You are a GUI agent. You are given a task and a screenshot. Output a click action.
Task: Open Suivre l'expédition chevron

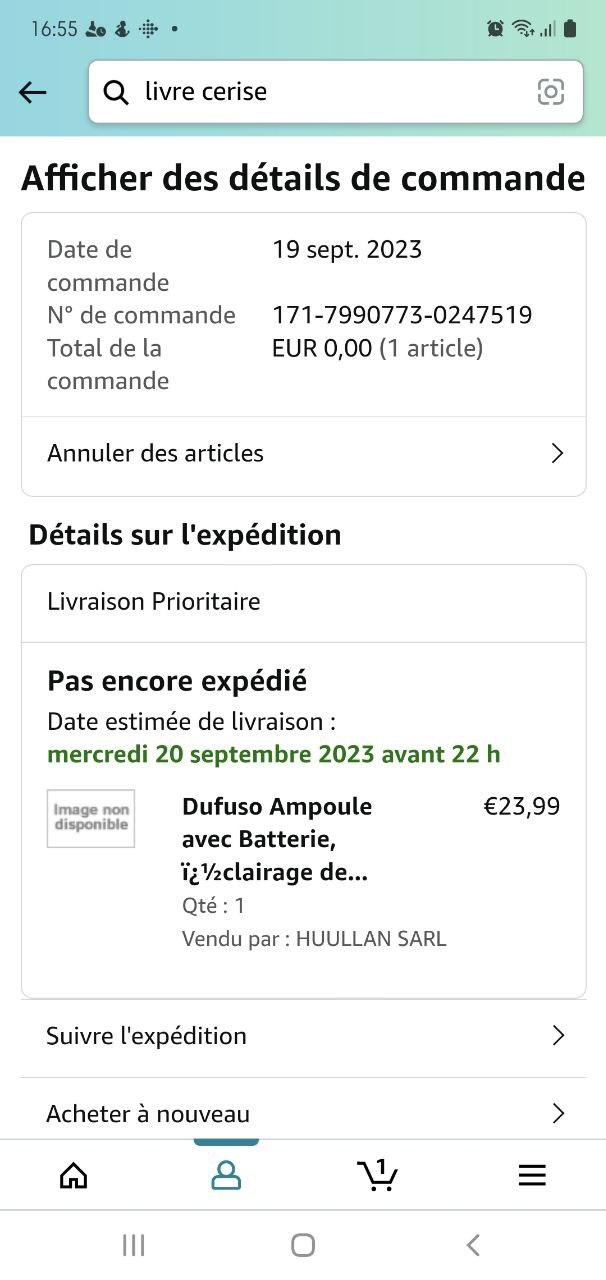[558, 1036]
